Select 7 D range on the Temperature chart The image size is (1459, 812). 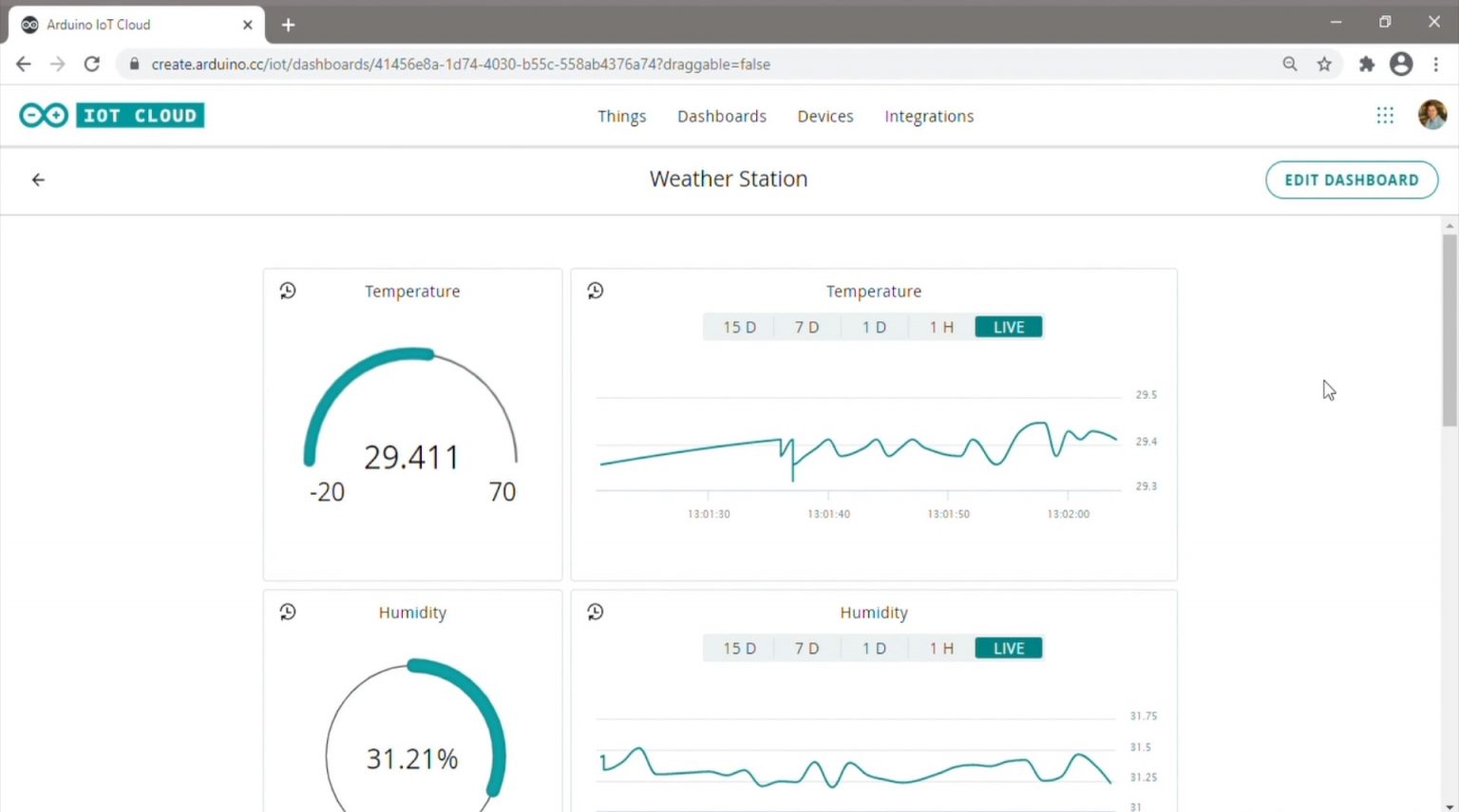(x=806, y=326)
